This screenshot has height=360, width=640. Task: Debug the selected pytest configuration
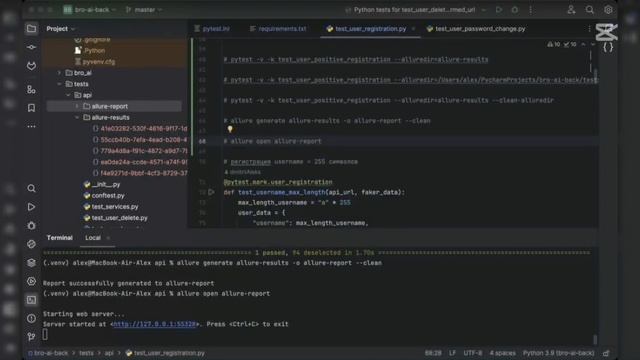point(515,9)
